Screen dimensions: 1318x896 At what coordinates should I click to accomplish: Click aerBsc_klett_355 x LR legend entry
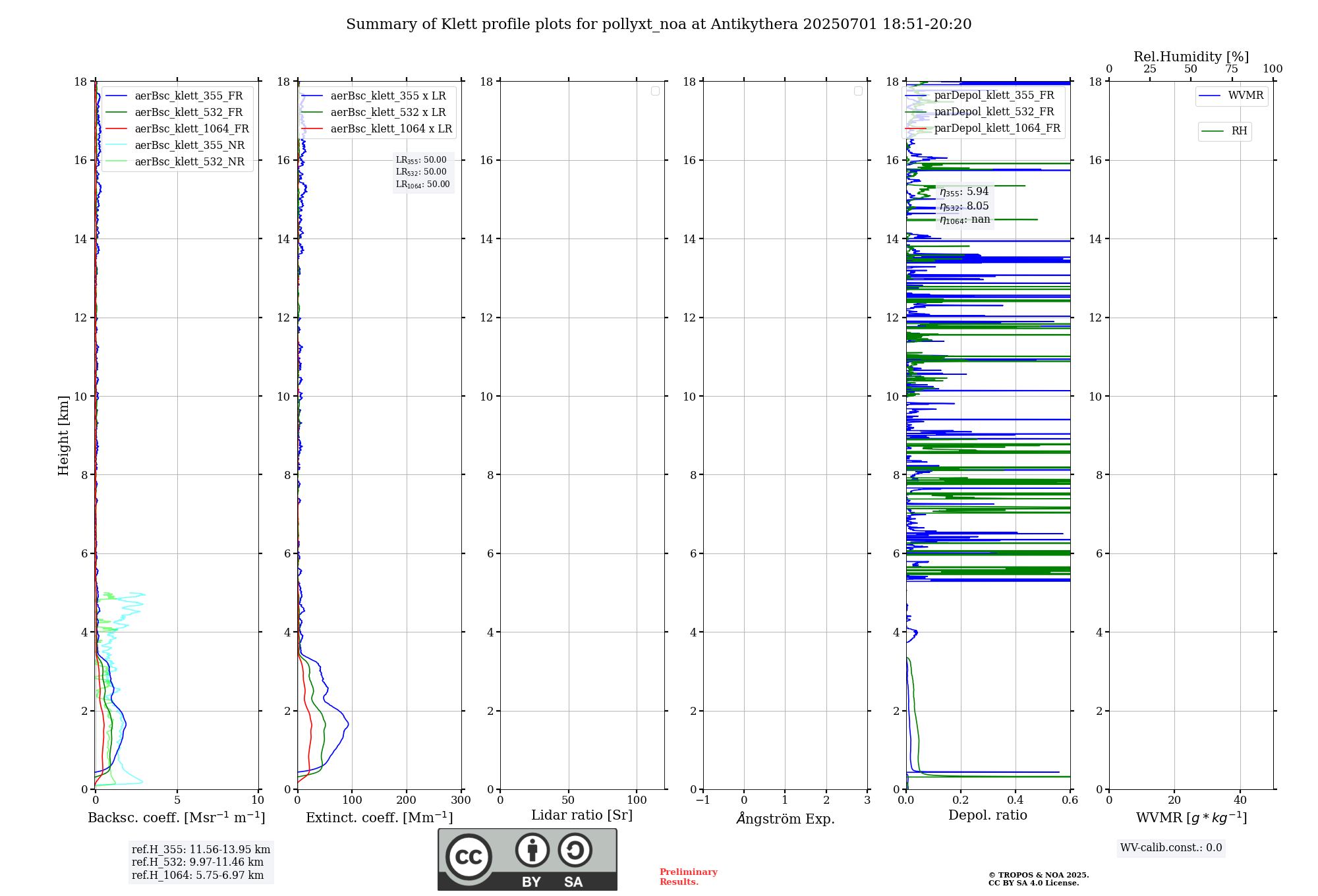point(375,96)
